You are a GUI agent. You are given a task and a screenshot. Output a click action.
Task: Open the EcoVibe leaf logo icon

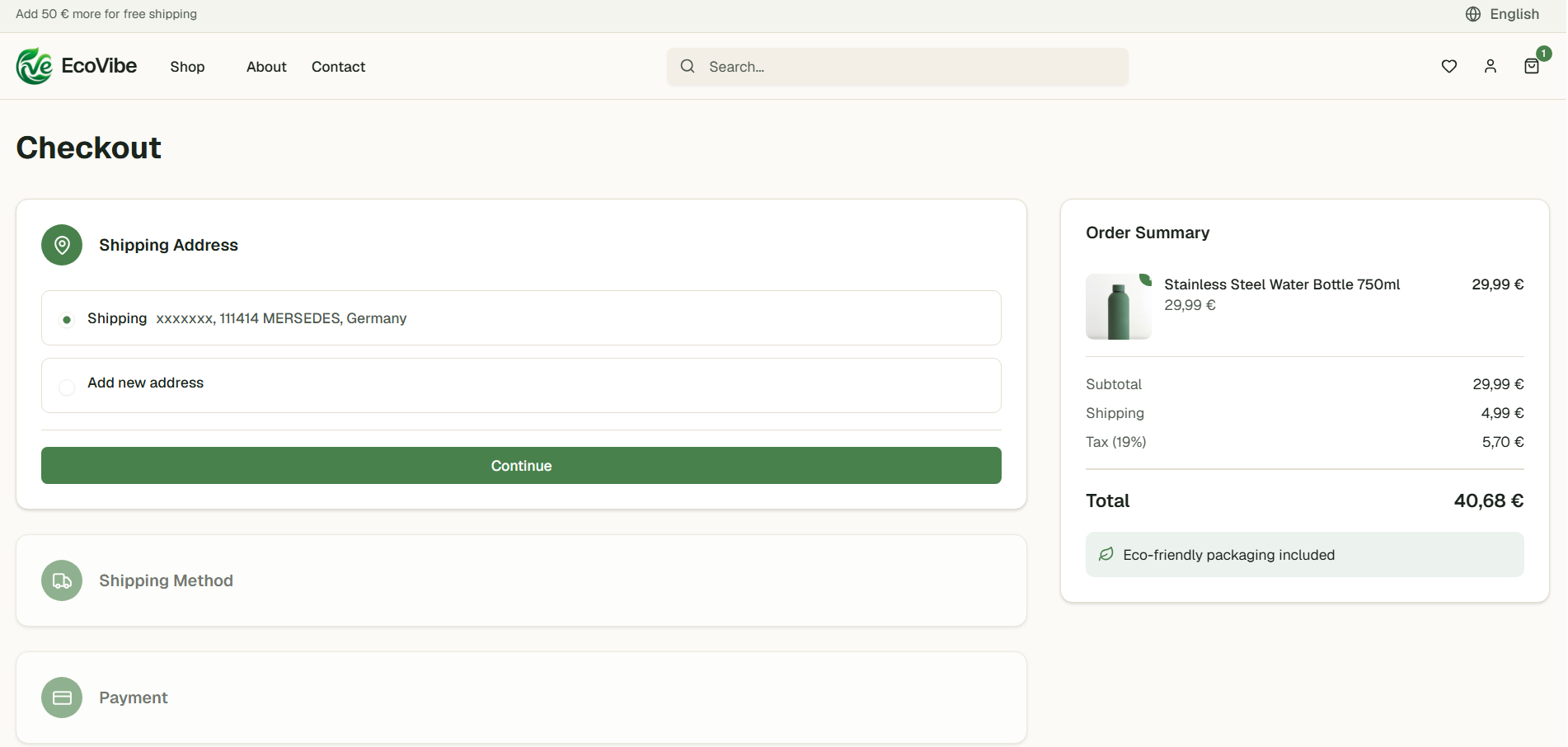coord(34,66)
